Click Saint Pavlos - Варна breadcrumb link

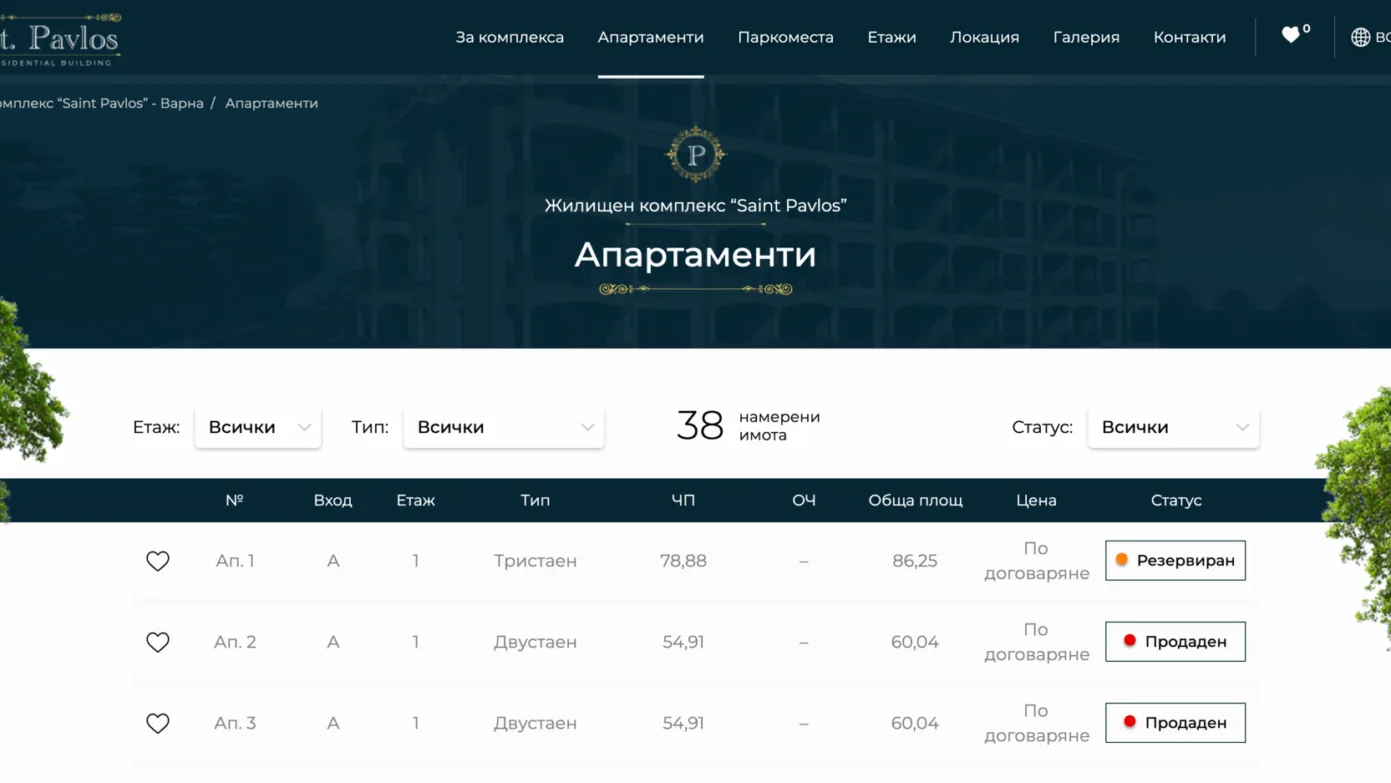coord(100,103)
